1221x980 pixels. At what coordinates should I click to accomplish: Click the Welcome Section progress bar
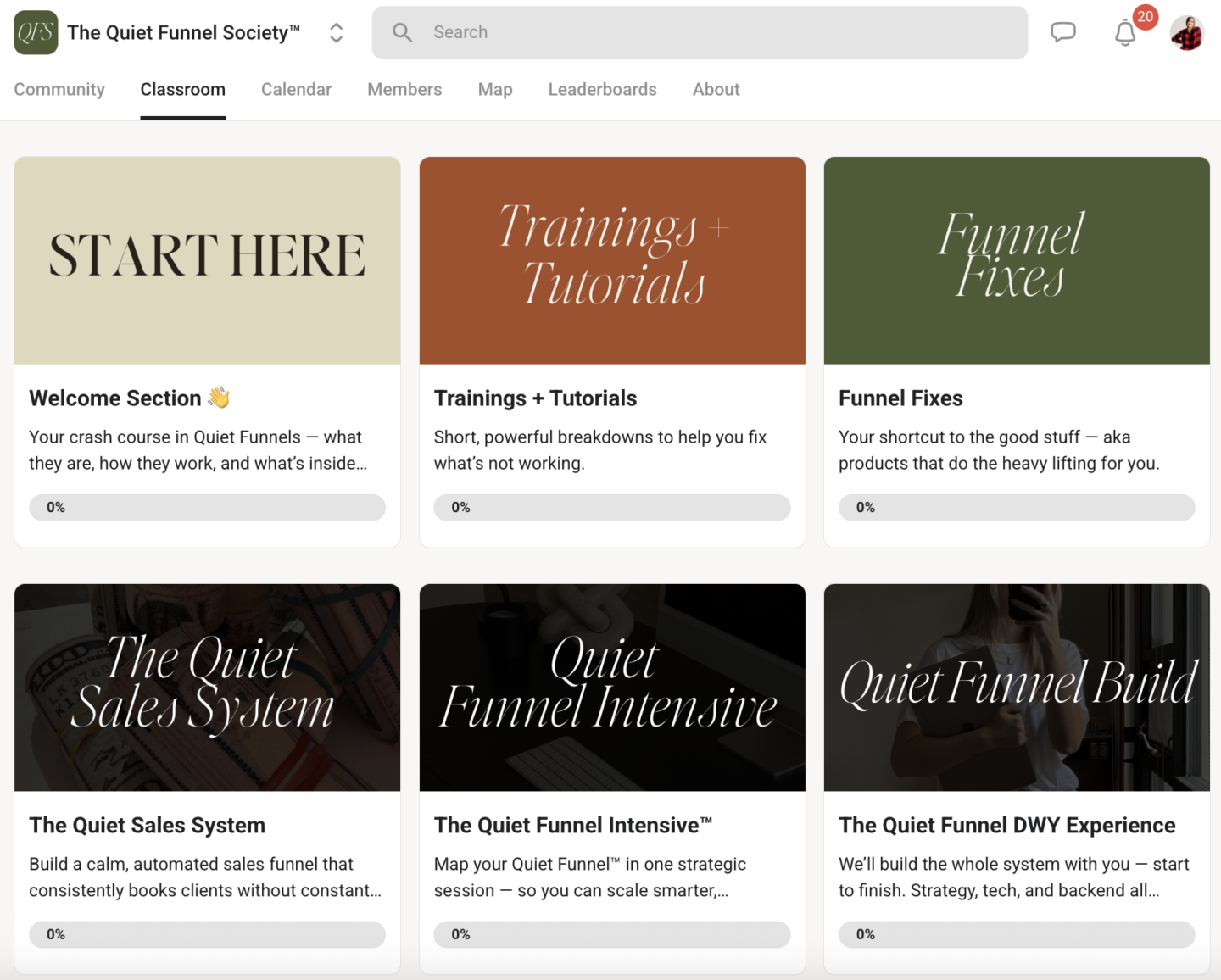pos(207,507)
